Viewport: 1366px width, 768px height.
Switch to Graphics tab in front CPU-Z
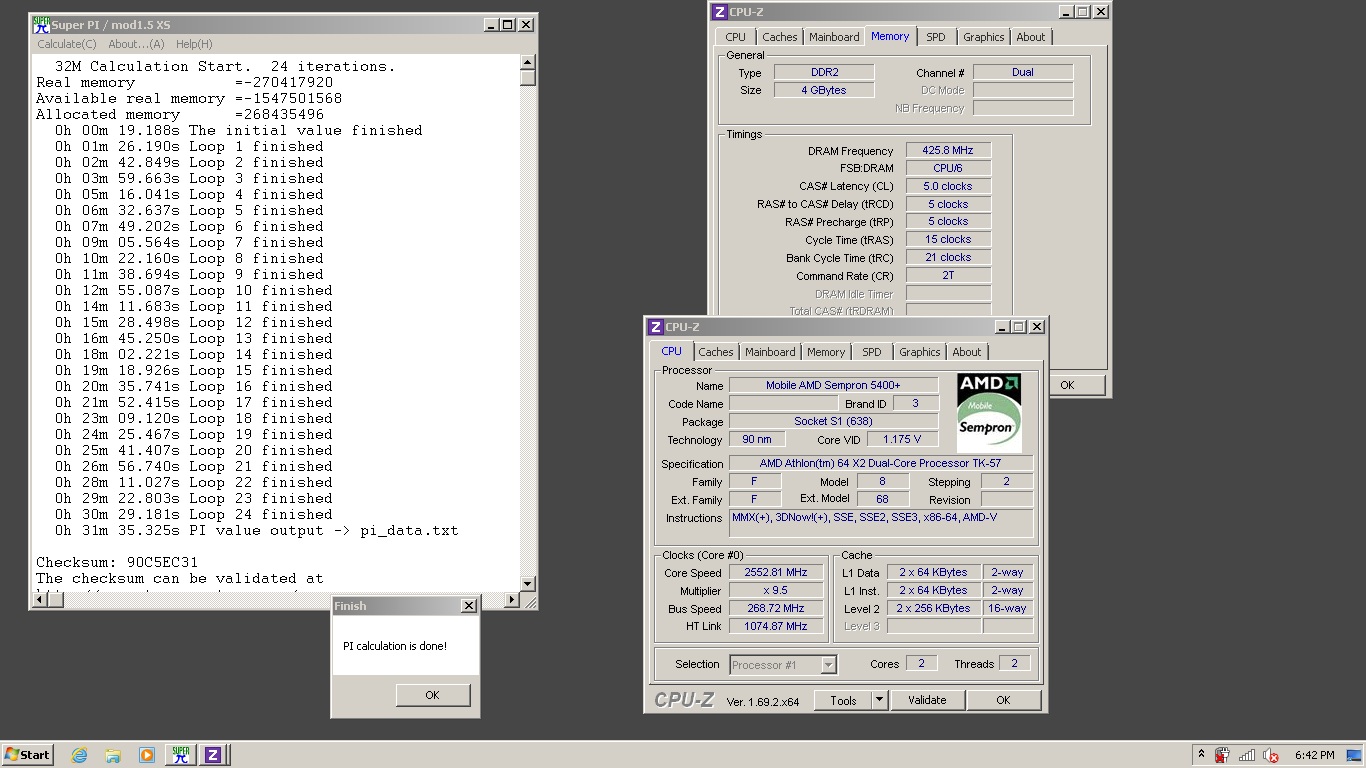point(920,352)
